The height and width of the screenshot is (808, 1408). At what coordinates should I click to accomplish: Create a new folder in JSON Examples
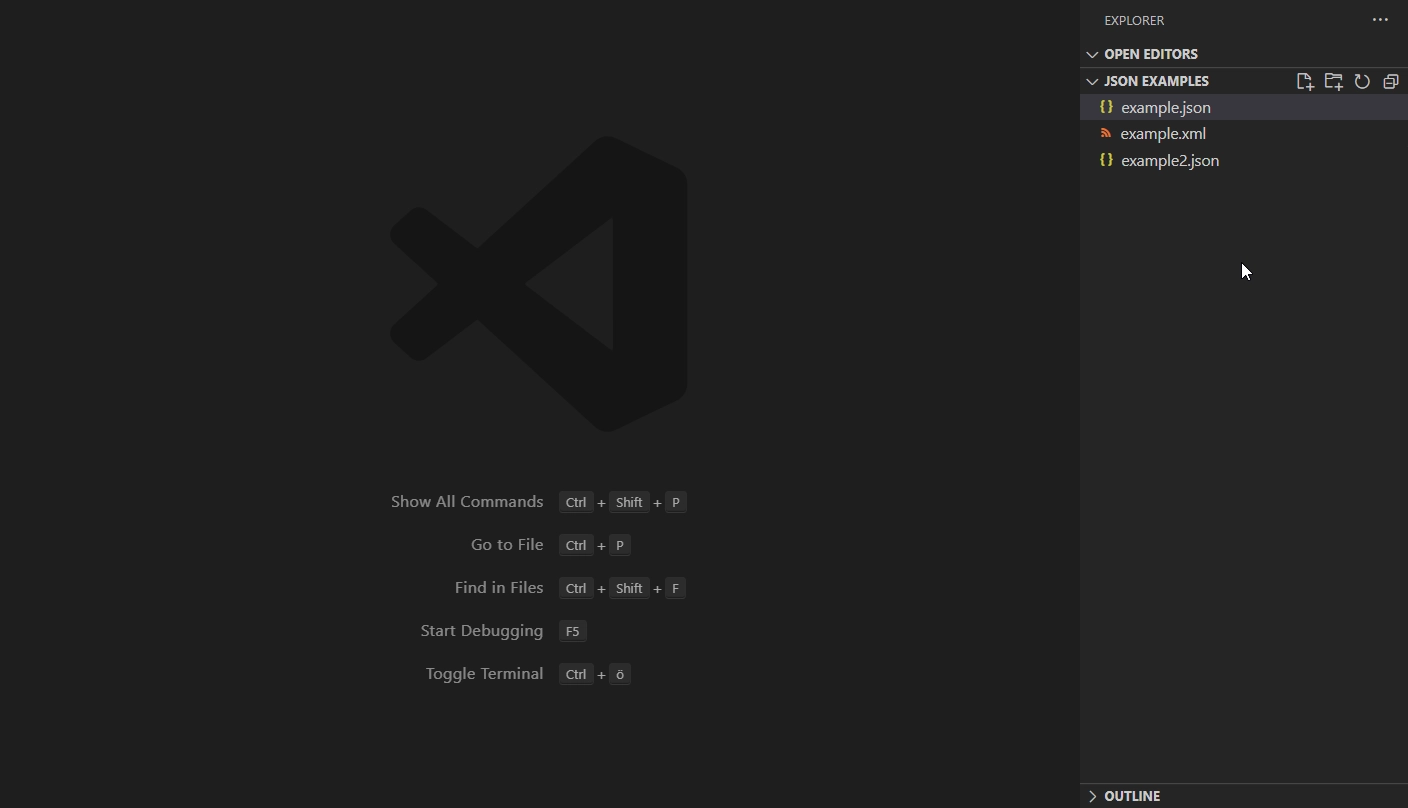coord(1333,82)
